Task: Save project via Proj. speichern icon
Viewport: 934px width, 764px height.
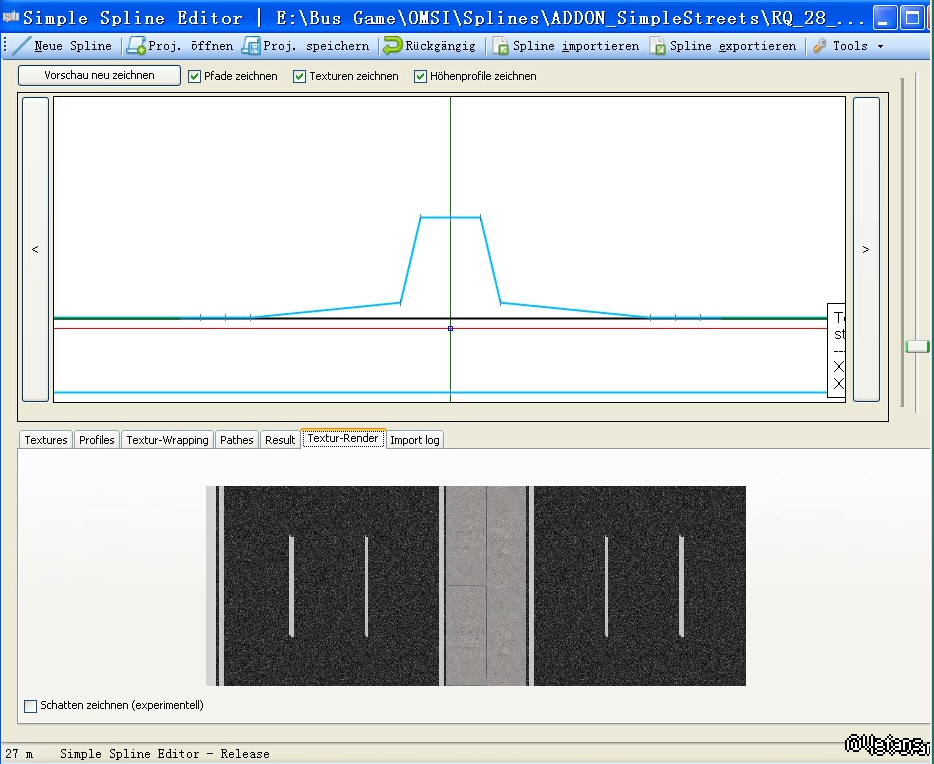Action: click(251, 46)
